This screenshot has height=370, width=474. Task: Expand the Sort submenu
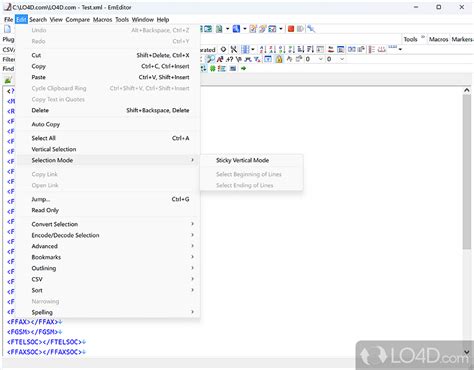coord(108,290)
